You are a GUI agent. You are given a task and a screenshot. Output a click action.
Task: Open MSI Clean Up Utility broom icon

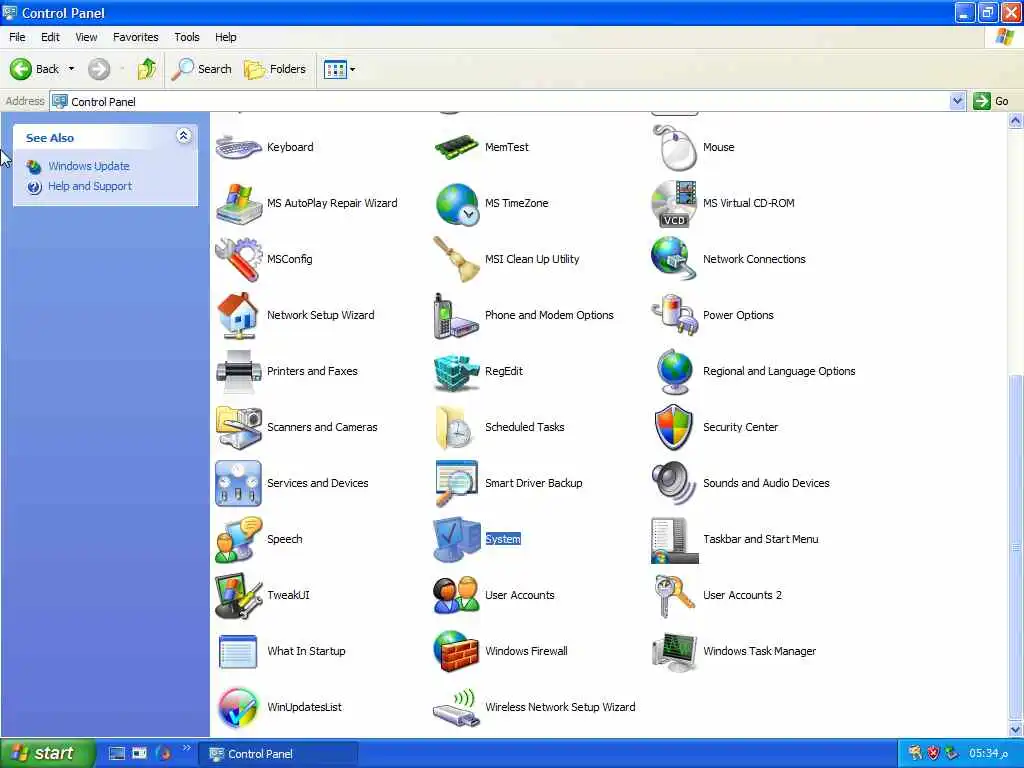point(456,259)
